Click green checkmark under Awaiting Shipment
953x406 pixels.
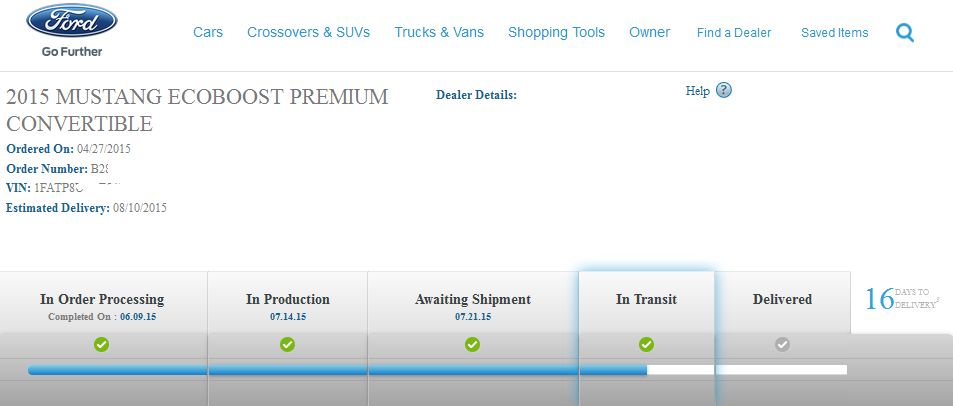coord(472,345)
